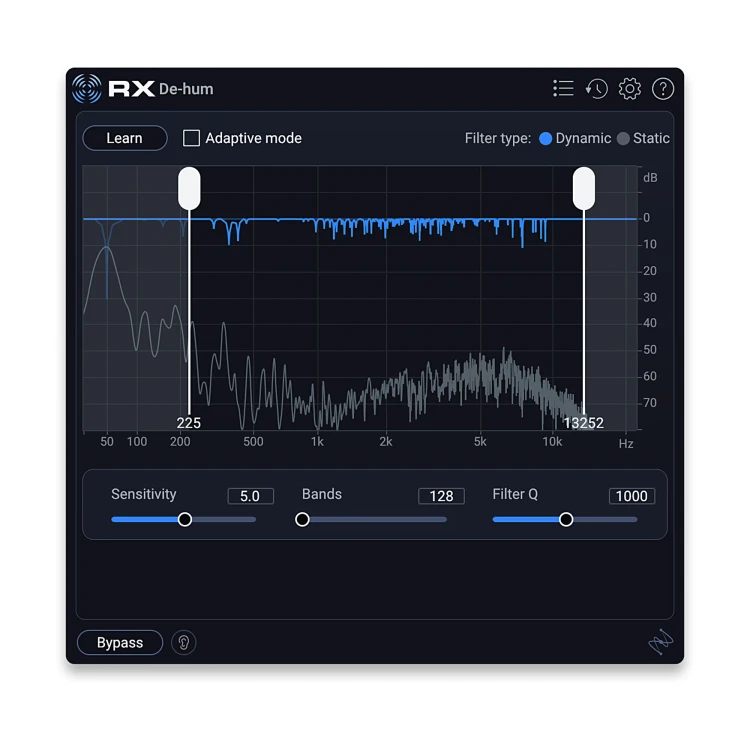Open the preset list icon
The image size is (750, 750).
click(563, 88)
